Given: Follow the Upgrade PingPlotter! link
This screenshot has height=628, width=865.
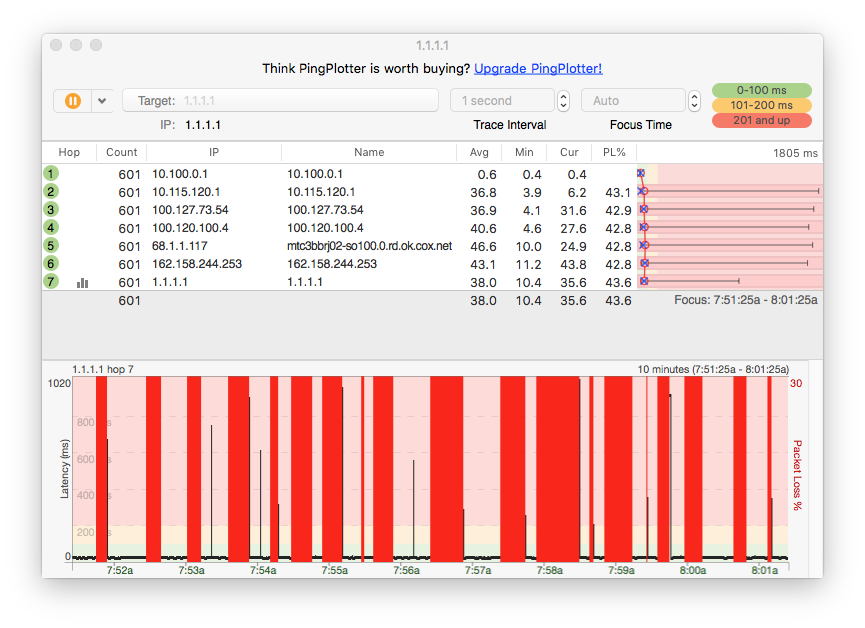Looking at the screenshot, I should pyautogui.click(x=538, y=68).
